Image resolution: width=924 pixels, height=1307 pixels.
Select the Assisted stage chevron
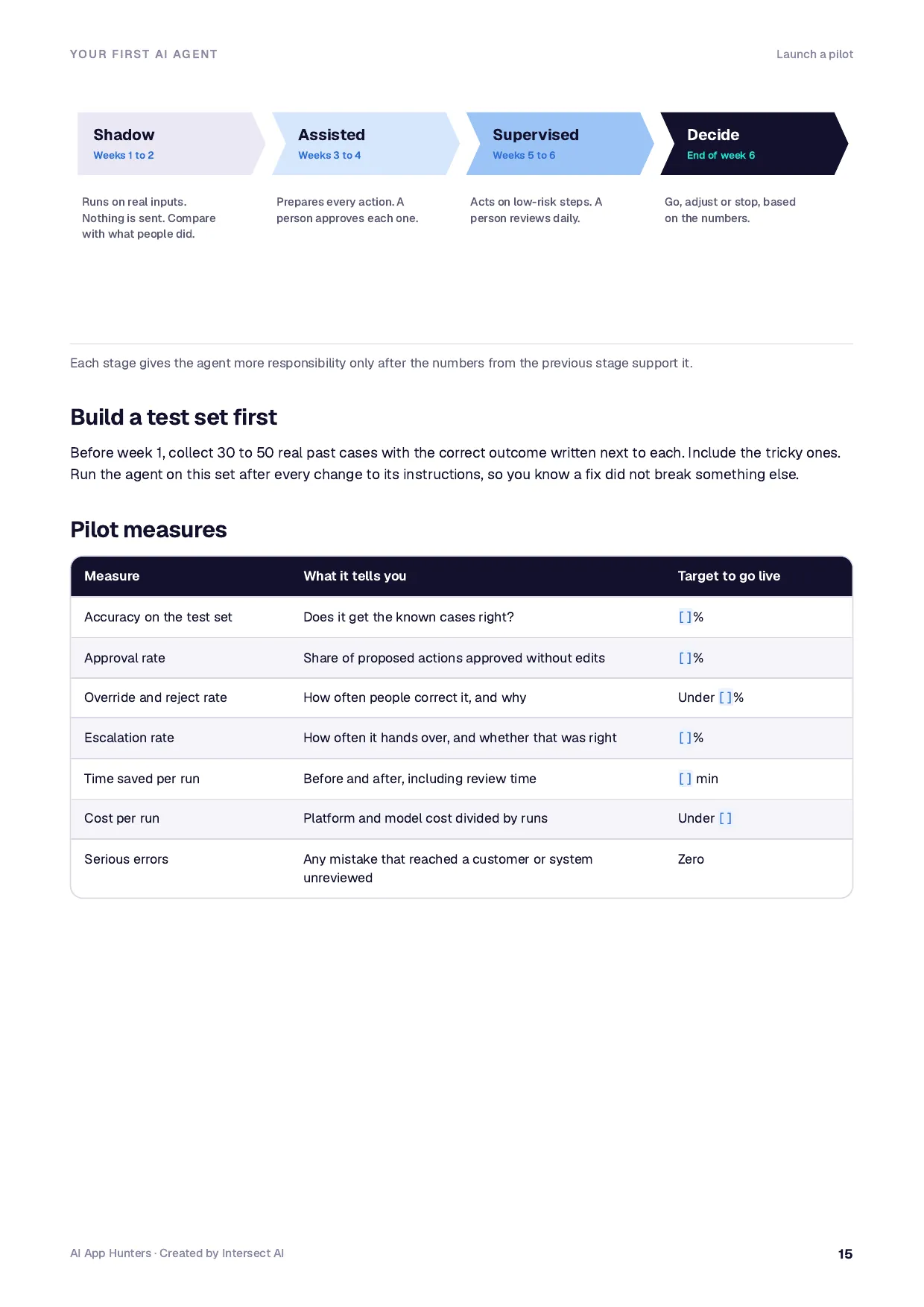point(366,144)
